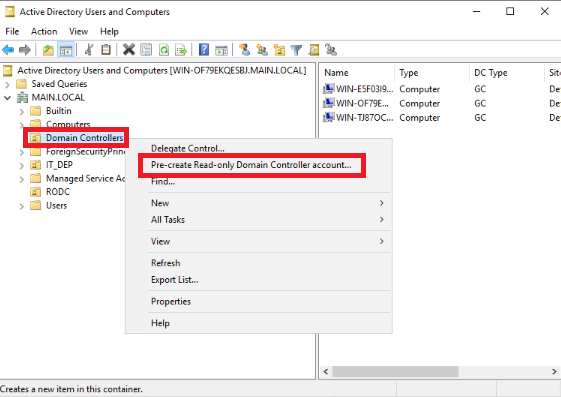Click the Paste clipboard icon
The height and width of the screenshot is (397, 561).
tap(106, 50)
